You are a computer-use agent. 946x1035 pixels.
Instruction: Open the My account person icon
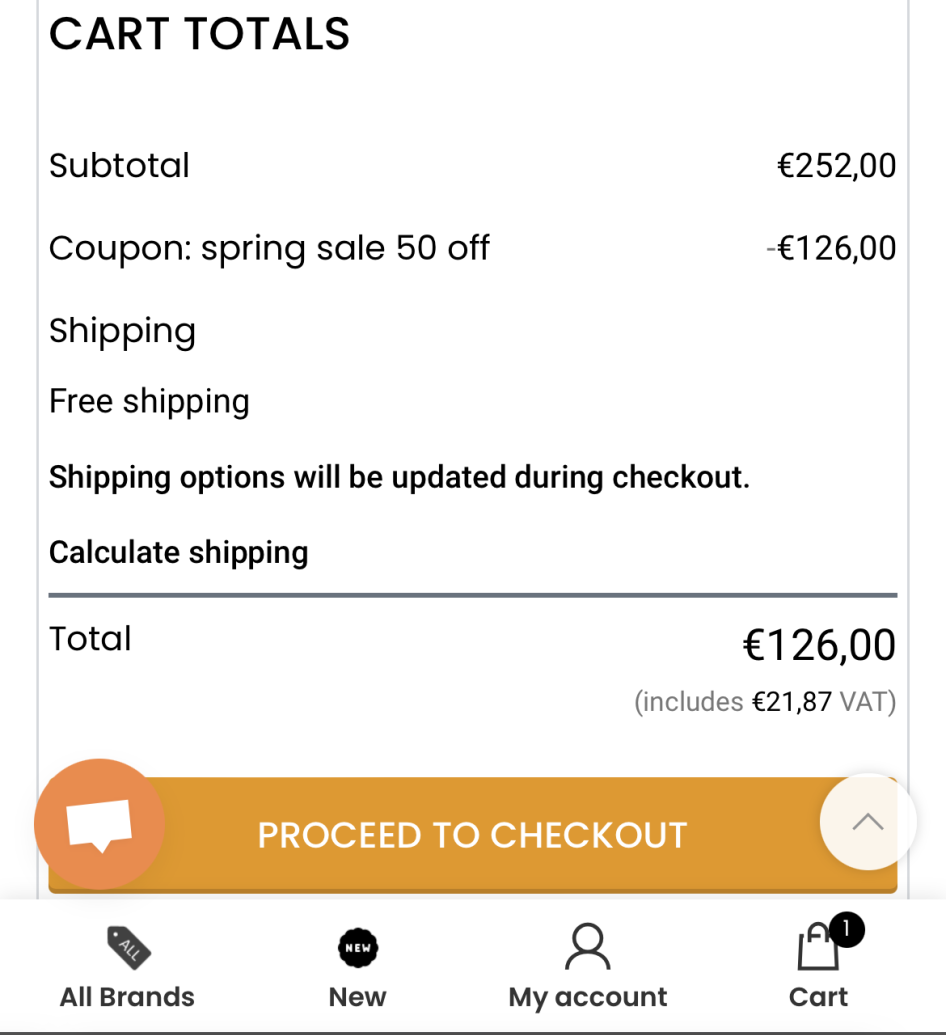coord(587,947)
